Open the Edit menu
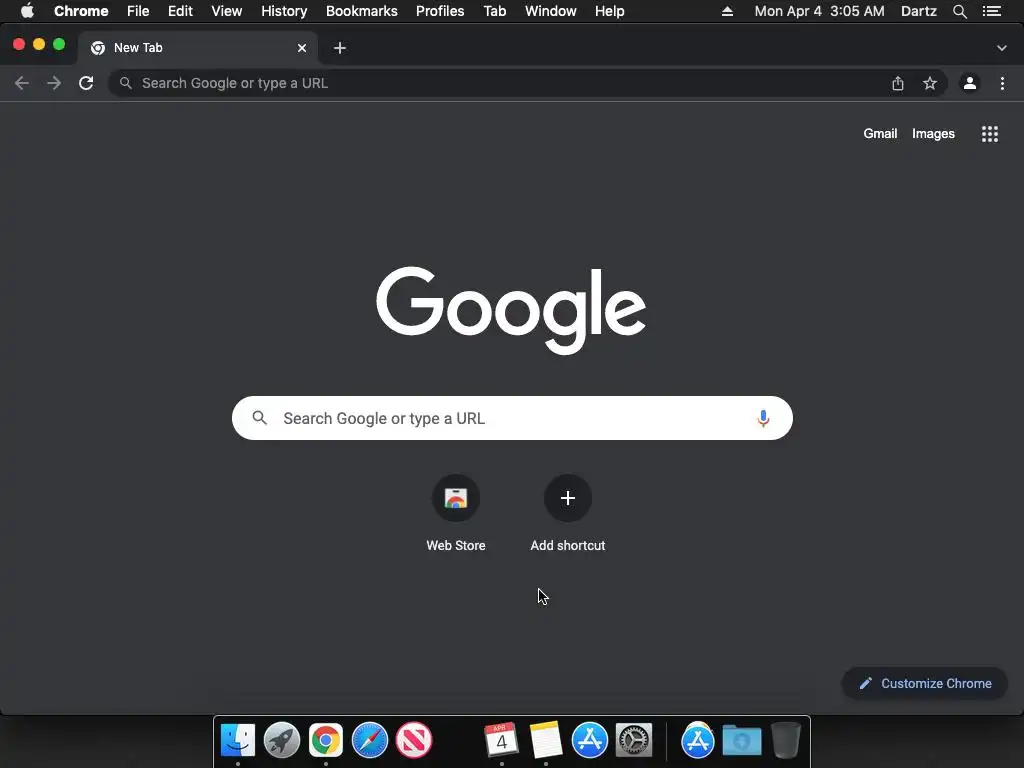Viewport: 1024px width, 768px height. coord(180,11)
